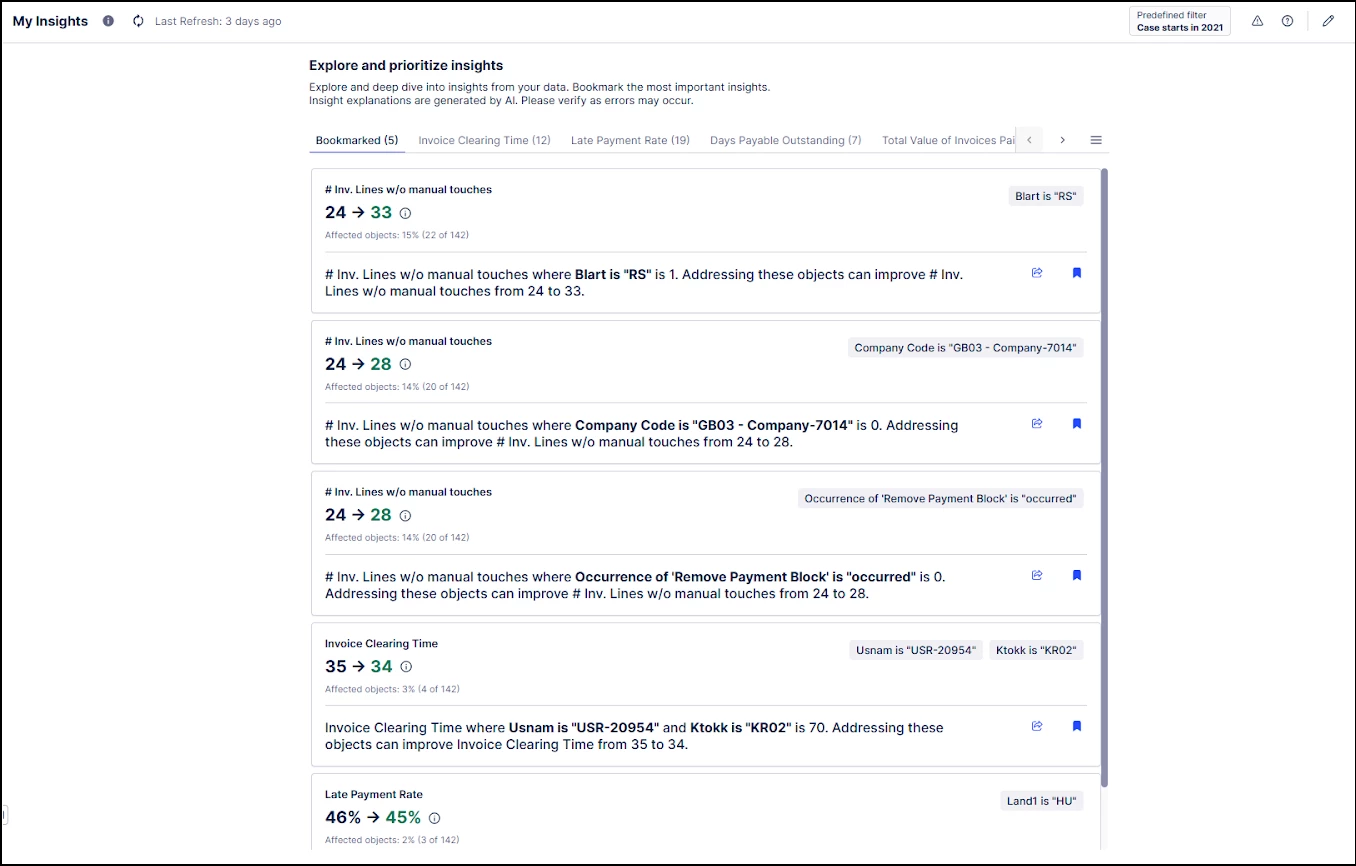
Task: Open the warning triangle icon in header
Action: click(x=1257, y=21)
